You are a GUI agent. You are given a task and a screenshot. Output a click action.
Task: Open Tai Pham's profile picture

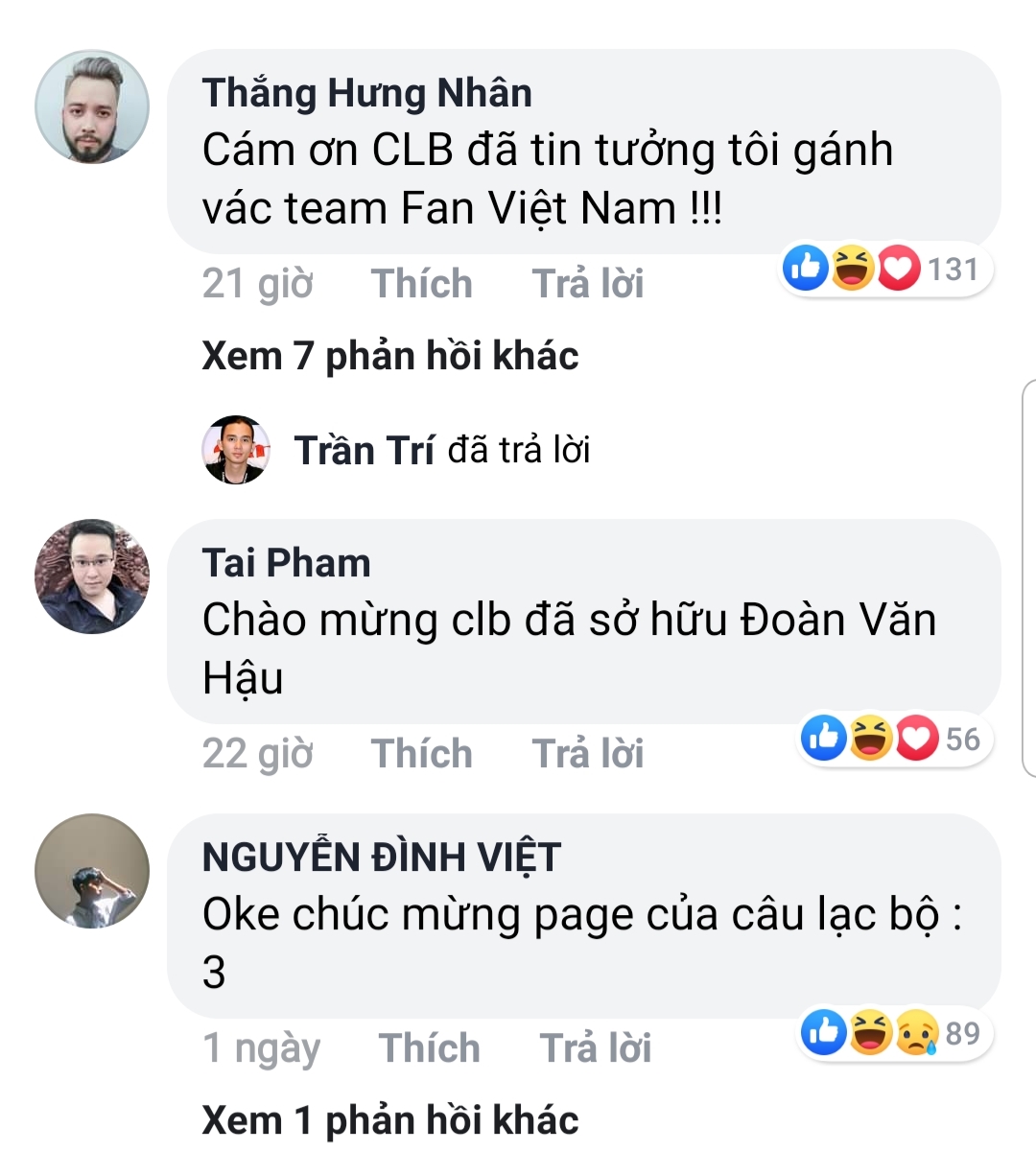(92, 576)
